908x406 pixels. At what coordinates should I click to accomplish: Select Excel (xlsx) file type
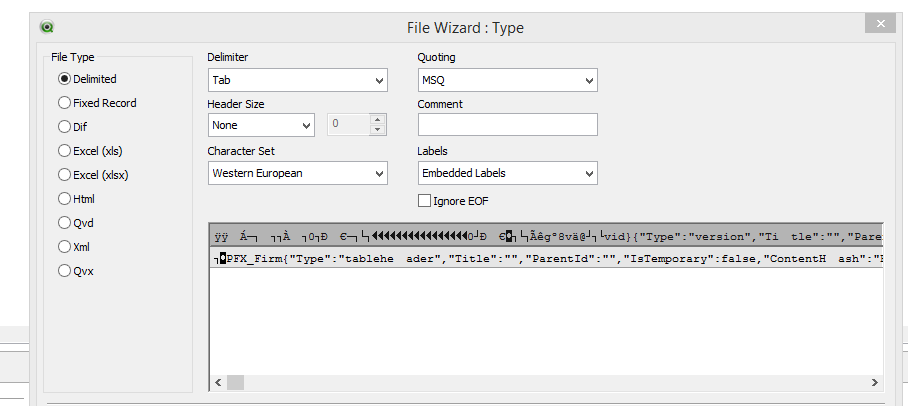tap(65, 175)
